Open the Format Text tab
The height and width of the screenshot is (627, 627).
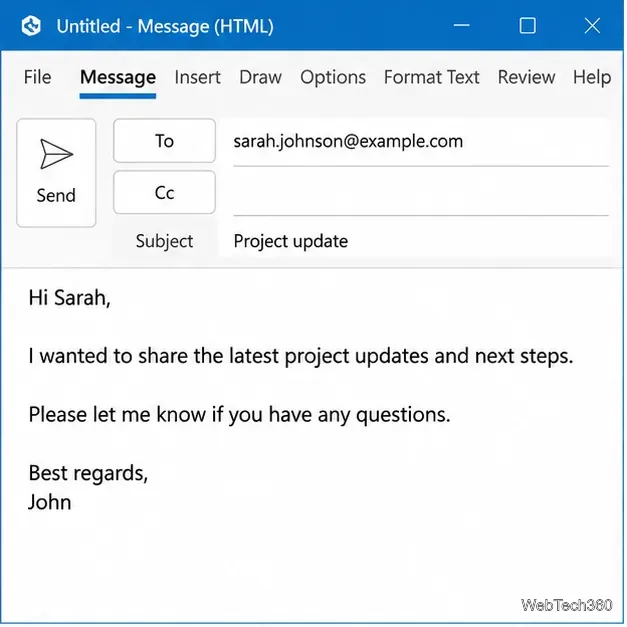pyautogui.click(x=432, y=77)
